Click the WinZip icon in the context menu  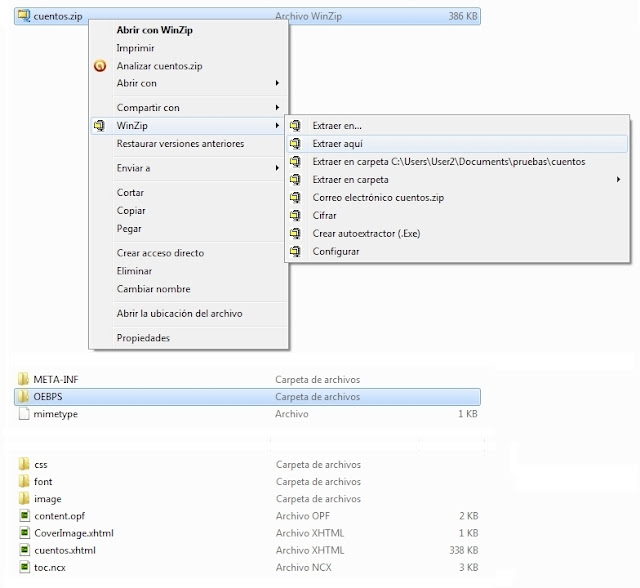pos(99,126)
